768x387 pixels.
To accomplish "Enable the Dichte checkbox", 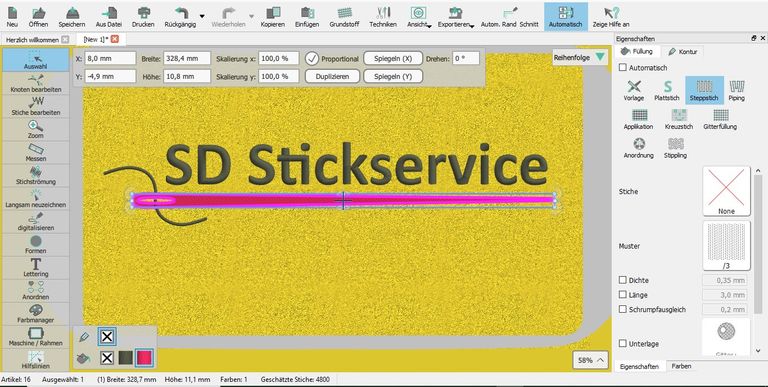I will (x=623, y=280).
